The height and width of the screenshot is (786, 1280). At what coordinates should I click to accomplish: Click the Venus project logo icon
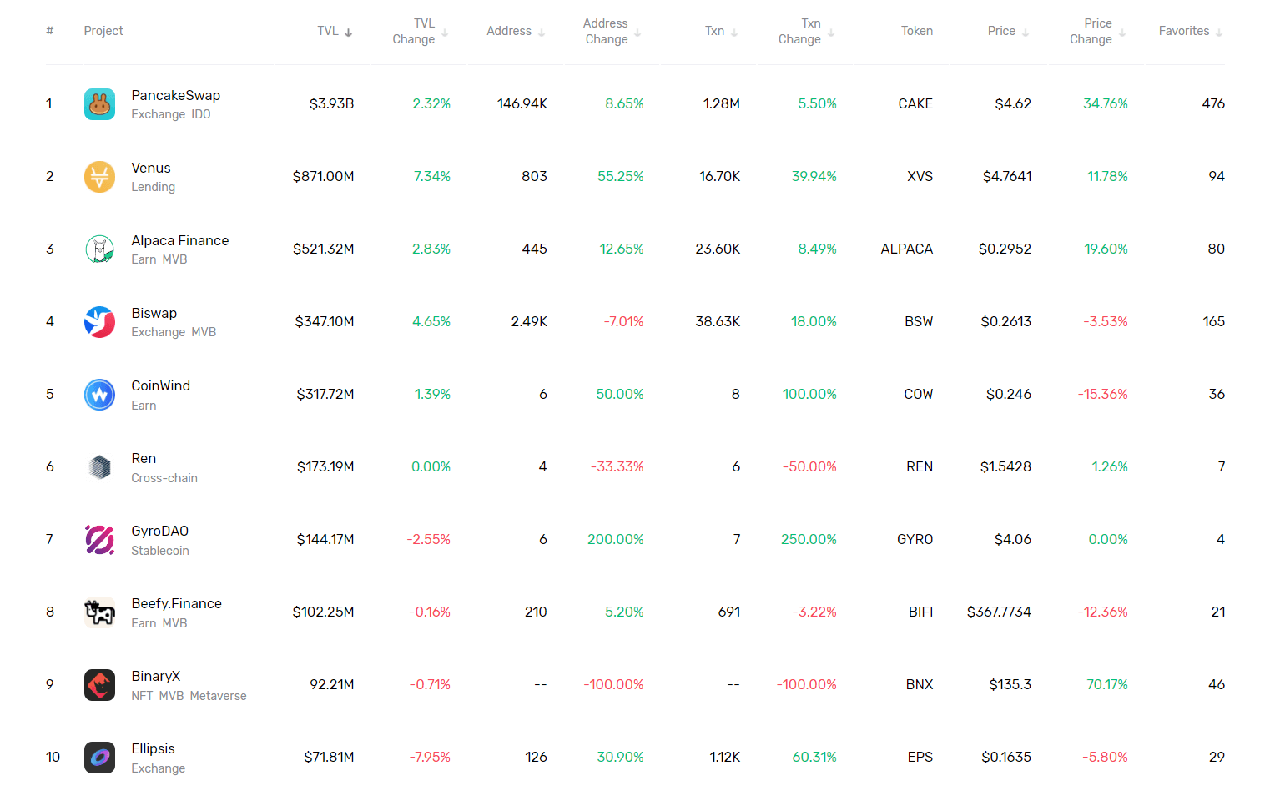99,177
